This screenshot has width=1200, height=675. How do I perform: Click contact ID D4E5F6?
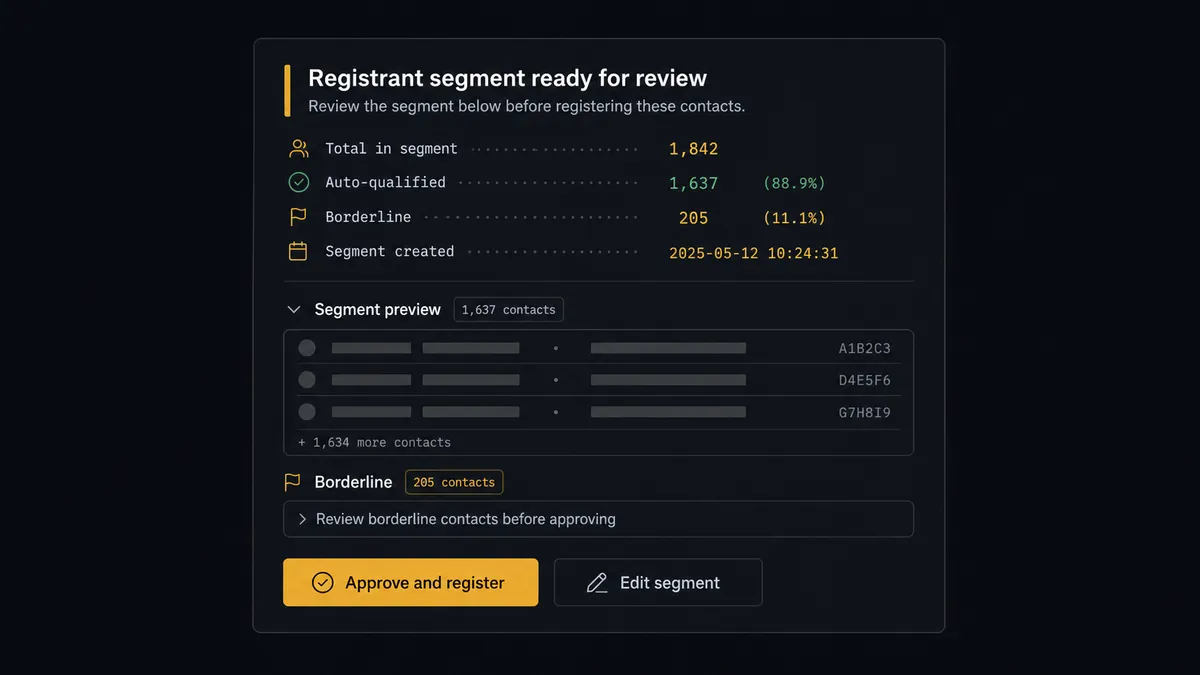(864, 380)
